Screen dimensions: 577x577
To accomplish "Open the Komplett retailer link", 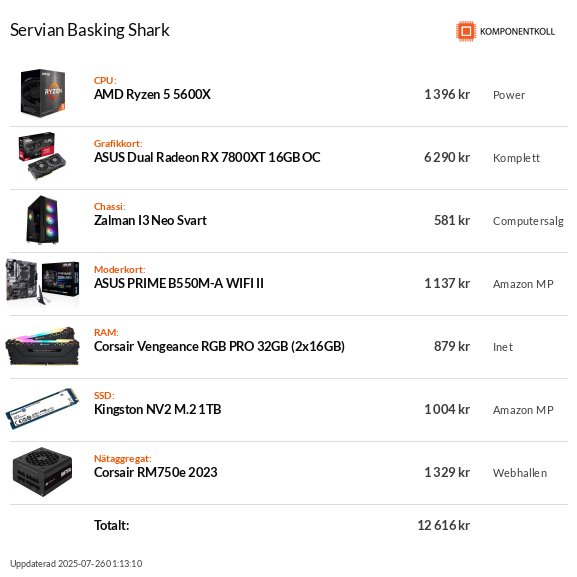I will [516, 158].
